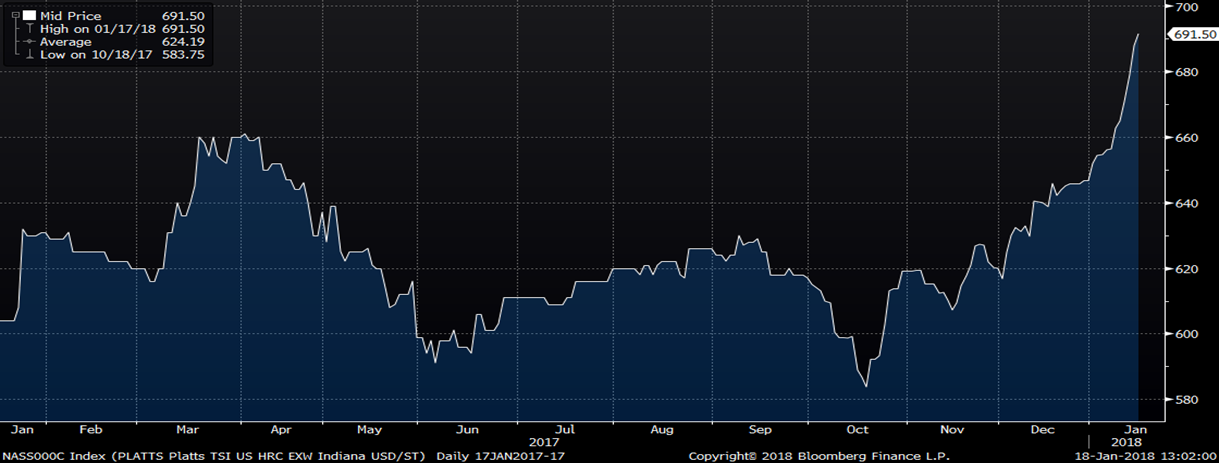Click the Mar label on the date axis
The height and width of the screenshot is (463, 1219).
click(x=186, y=430)
